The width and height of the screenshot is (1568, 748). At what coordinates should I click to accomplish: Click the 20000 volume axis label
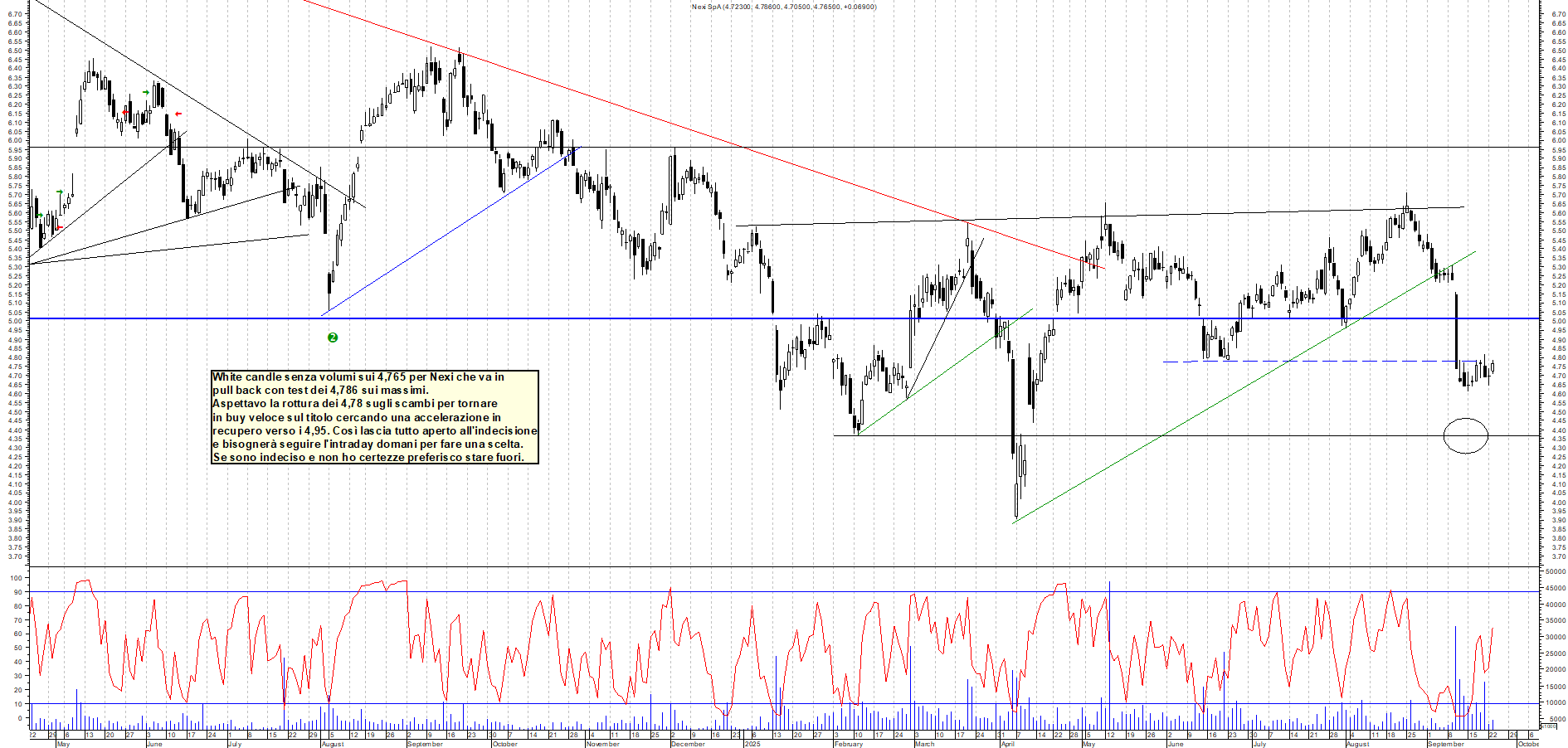click(x=1556, y=670)
